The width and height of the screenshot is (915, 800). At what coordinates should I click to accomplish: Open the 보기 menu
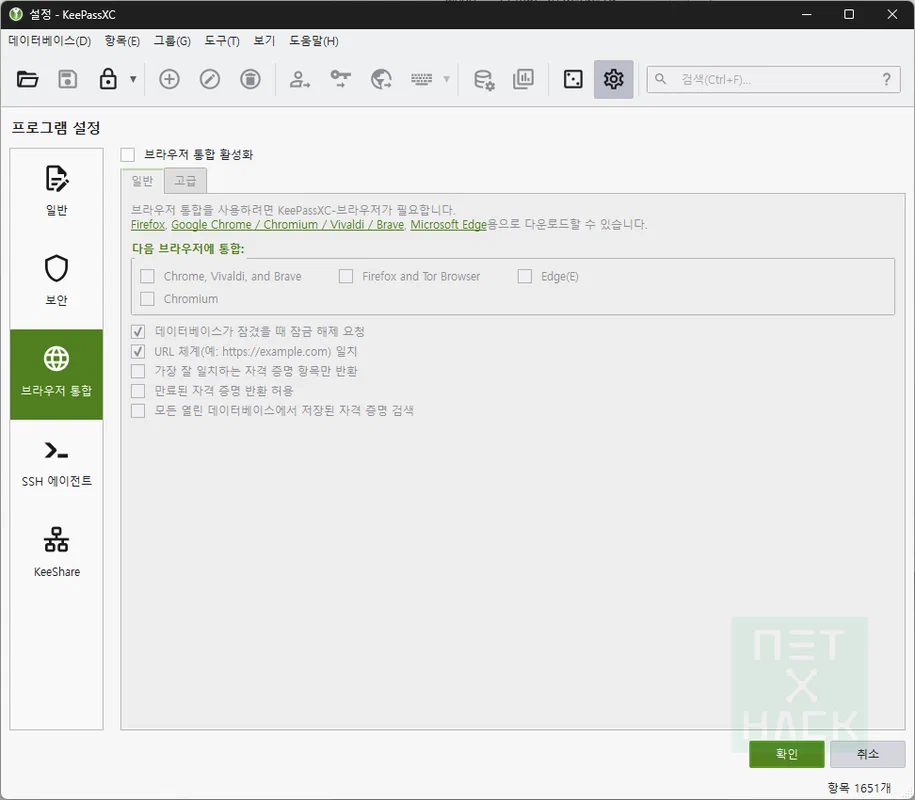pos(264,41)
